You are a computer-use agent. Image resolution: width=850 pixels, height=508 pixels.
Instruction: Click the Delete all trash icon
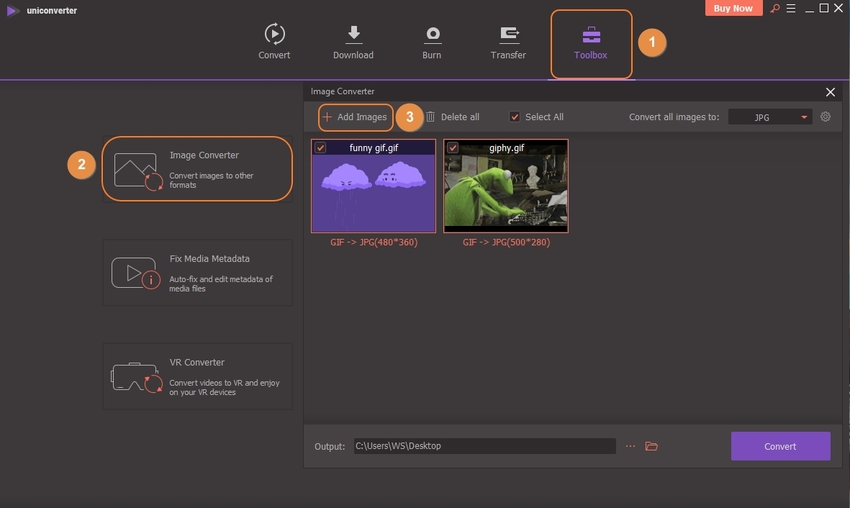431,117
